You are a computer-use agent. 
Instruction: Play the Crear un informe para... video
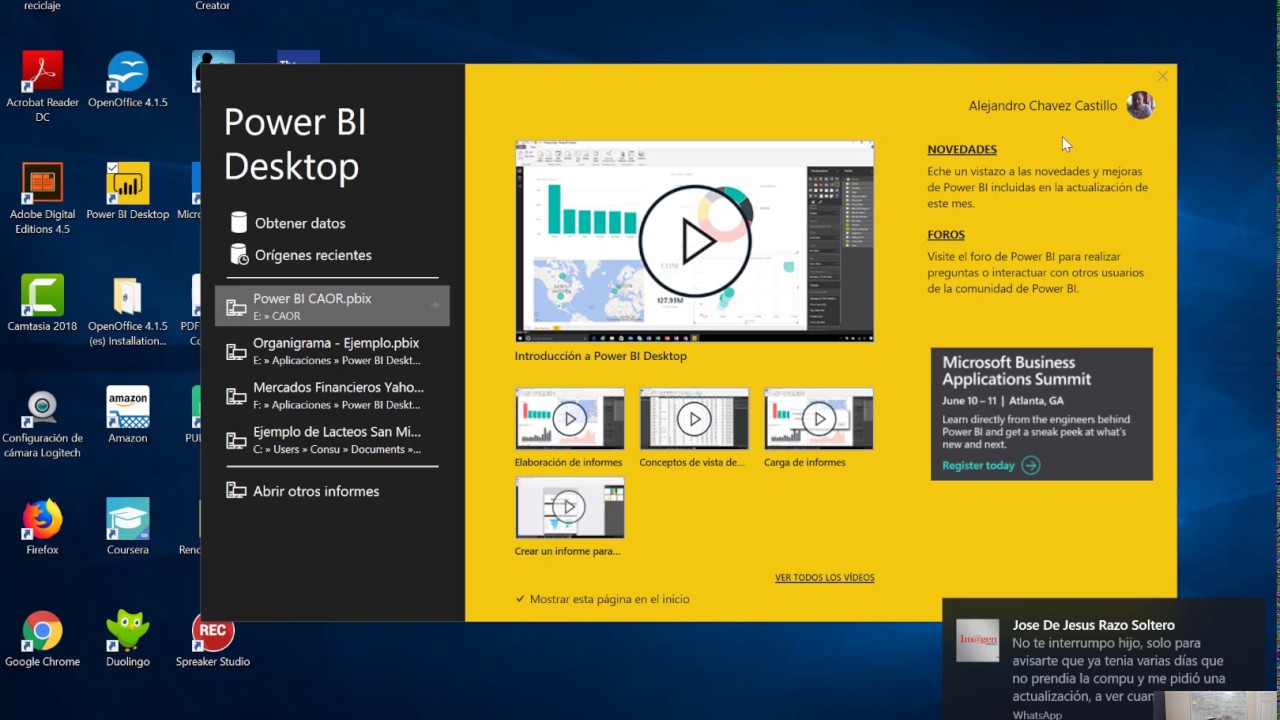[x=569, y=507]
